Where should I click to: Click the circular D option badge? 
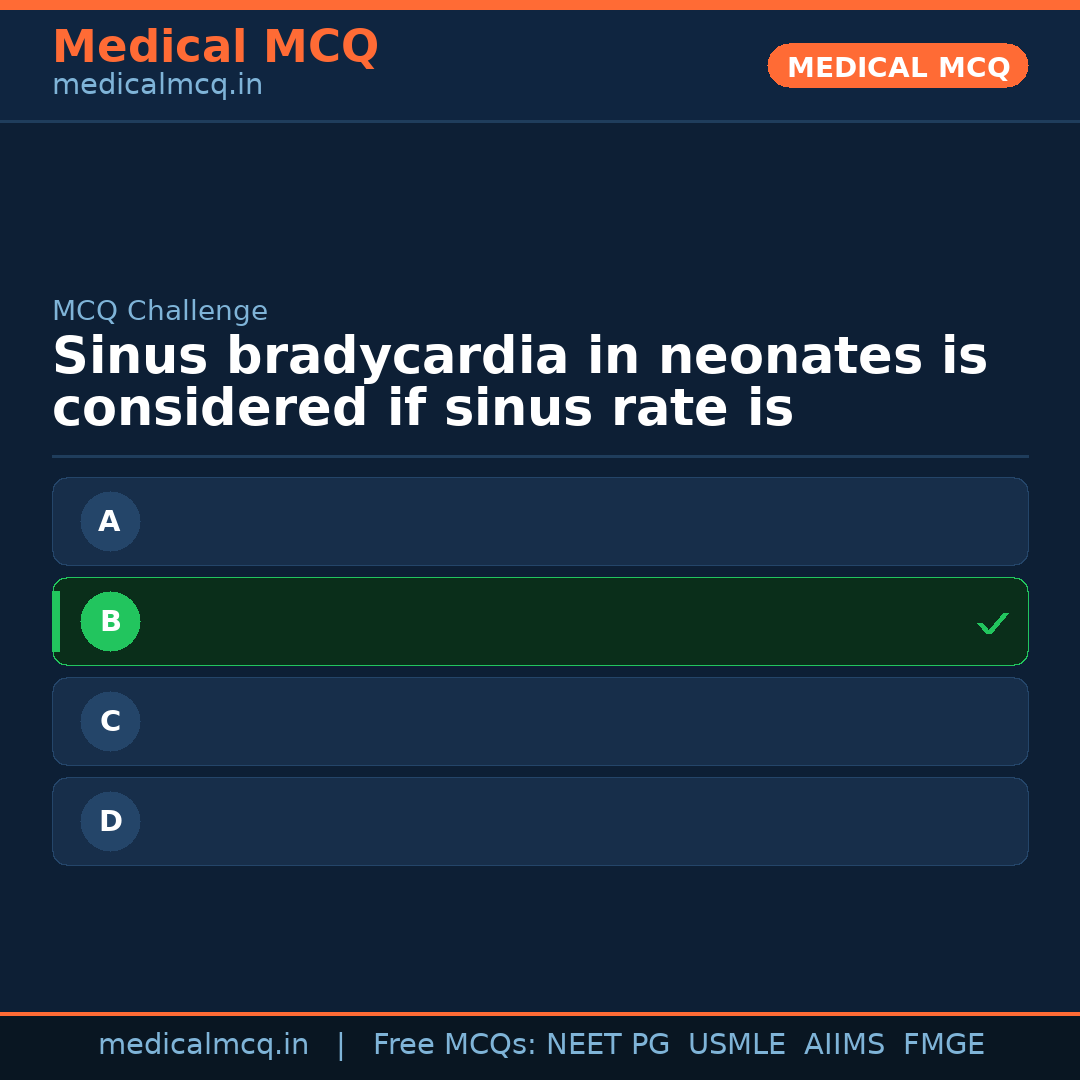[x=110, y=821]
